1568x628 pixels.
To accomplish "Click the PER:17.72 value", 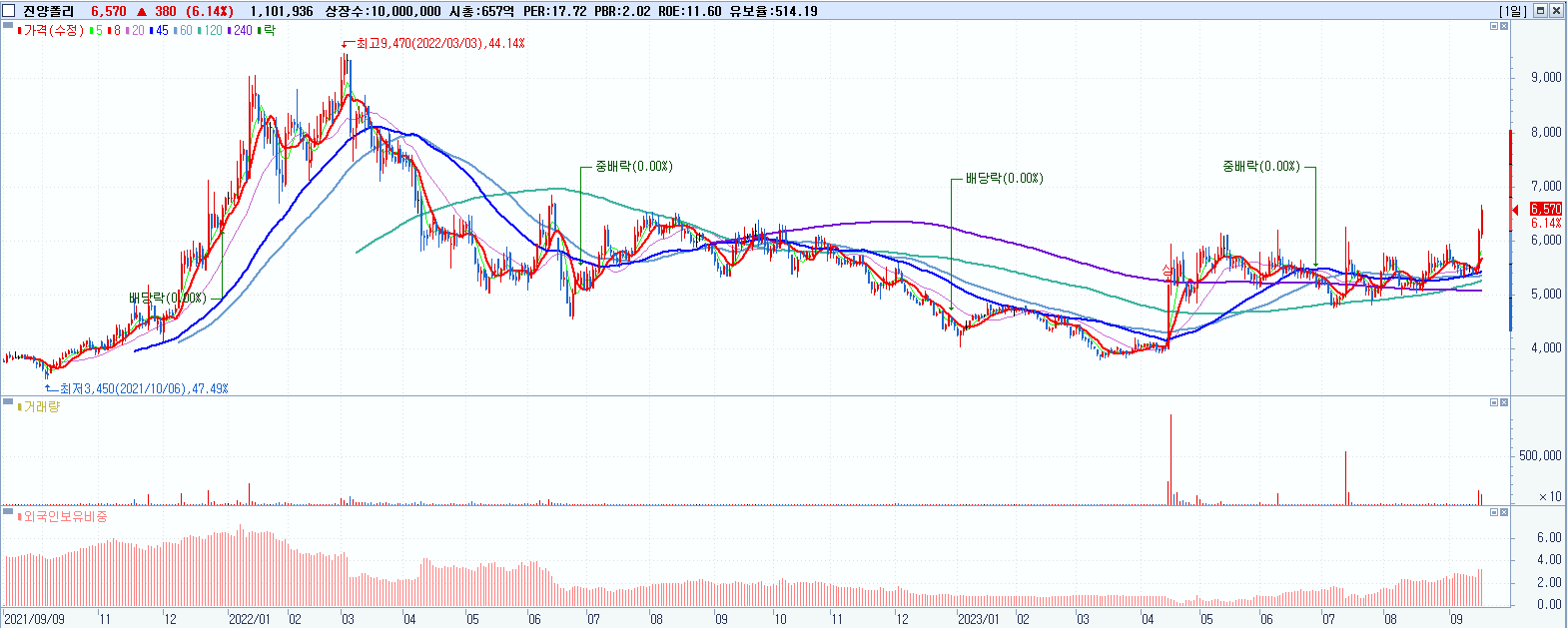I will 555,11.
